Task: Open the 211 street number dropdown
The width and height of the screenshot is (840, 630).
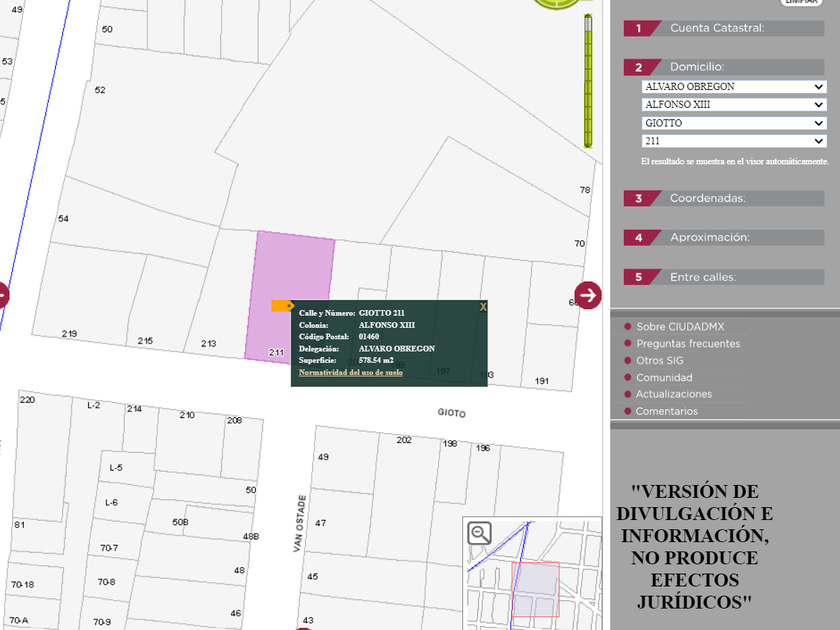Action: tap(734, 141)
